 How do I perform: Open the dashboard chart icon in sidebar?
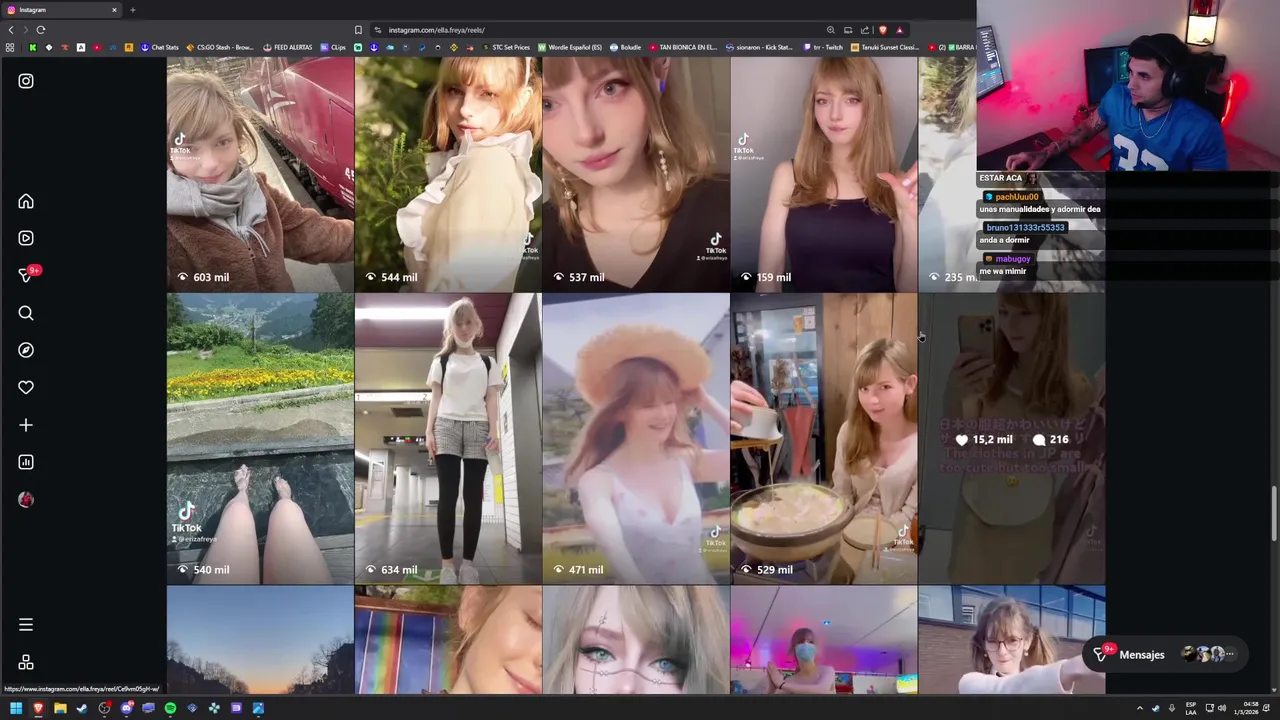[x=26, y=462]
